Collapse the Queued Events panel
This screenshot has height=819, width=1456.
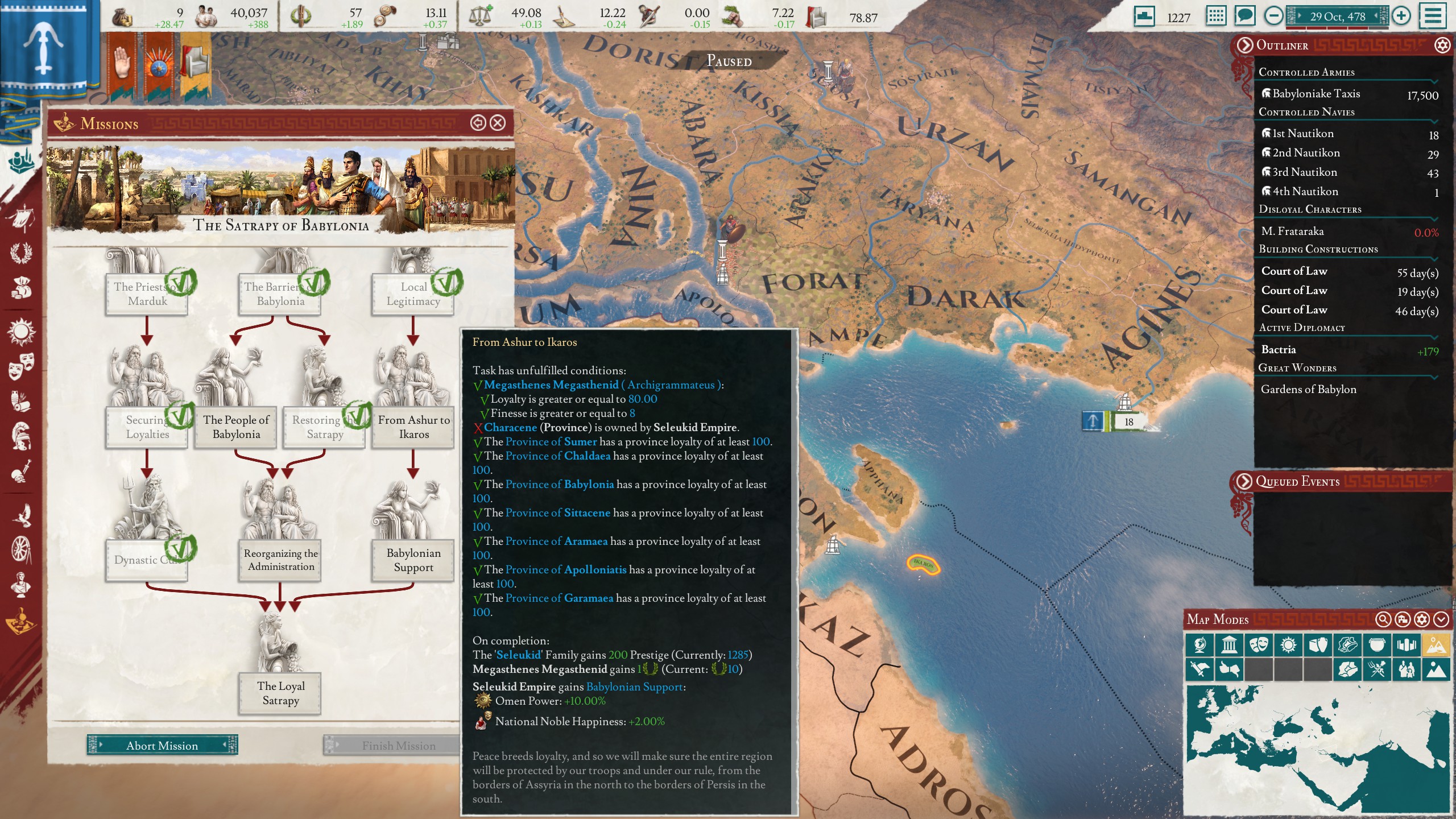coord(1244,482)
